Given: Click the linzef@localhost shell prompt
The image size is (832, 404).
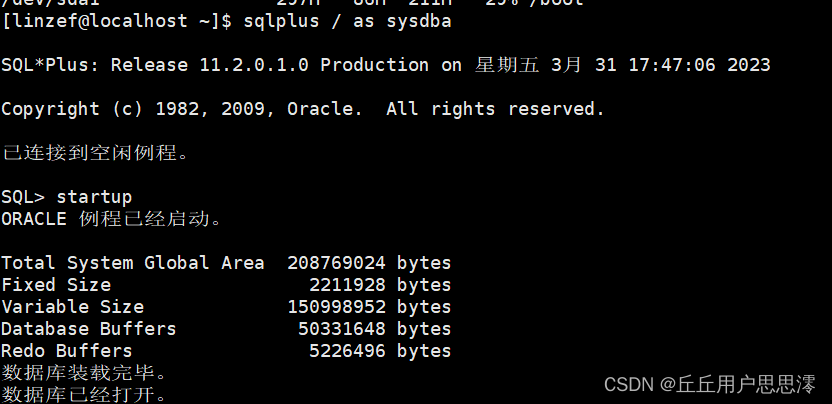Looking at the screenshot, I should [x=117, y=21].
